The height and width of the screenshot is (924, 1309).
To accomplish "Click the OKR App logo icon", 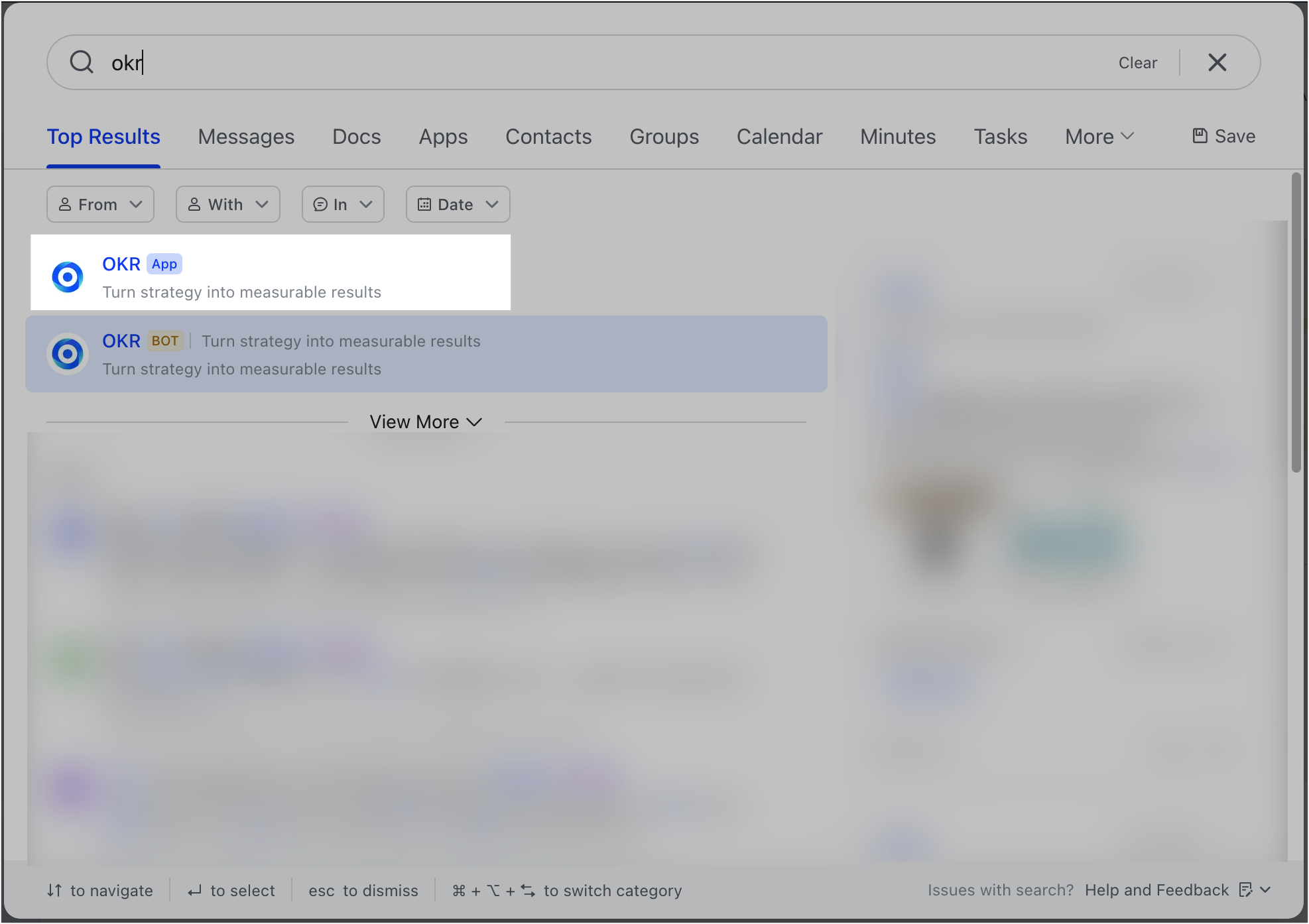I will point(68,277).
